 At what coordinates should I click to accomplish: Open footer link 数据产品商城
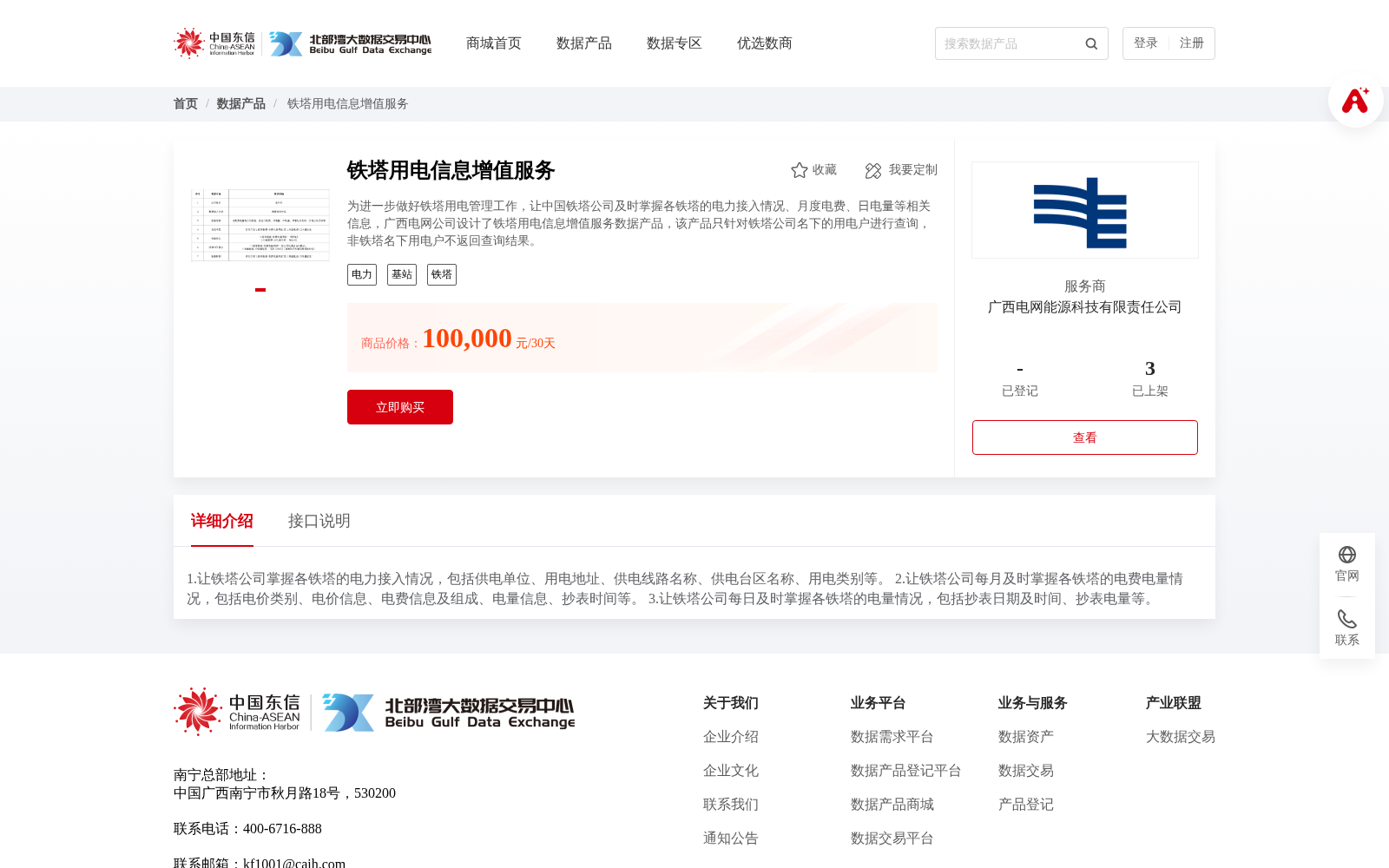click(892, 805)
